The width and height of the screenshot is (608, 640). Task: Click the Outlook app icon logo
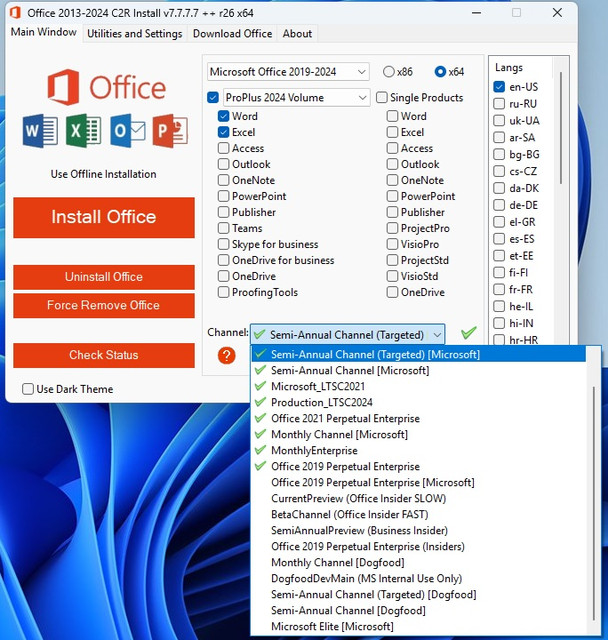pyautogui.click(x=128, y=131)
